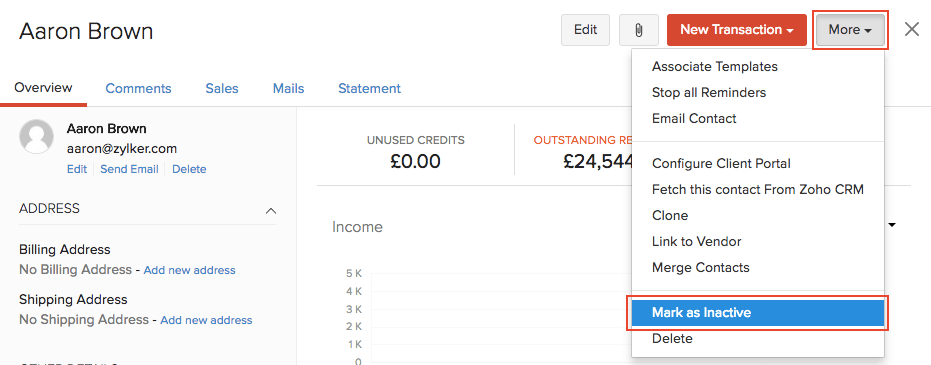Click Delete link under contact email
Image resolution: width=931 pixels, height=365 pixels.
pyautogui.click(x=189, y=169)
